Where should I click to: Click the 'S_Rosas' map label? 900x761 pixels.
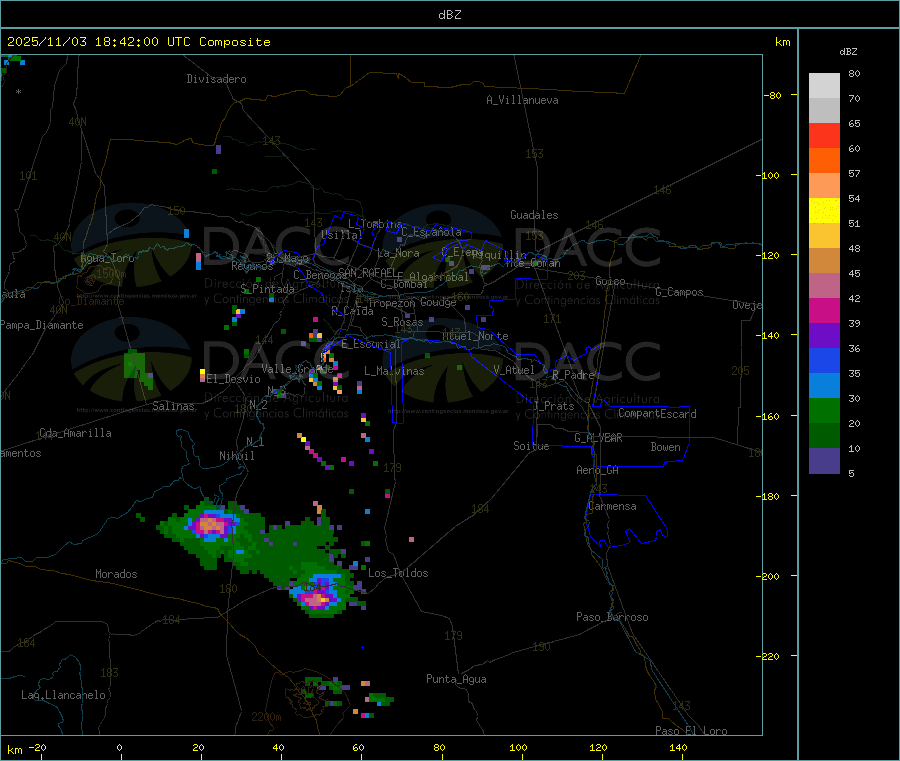[402, 322]
